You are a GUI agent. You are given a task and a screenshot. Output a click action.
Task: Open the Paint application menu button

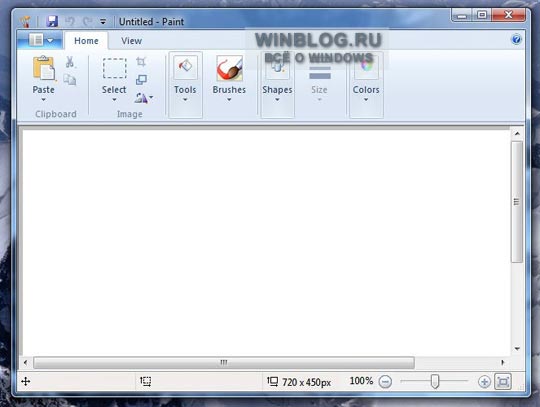point(41,40)
